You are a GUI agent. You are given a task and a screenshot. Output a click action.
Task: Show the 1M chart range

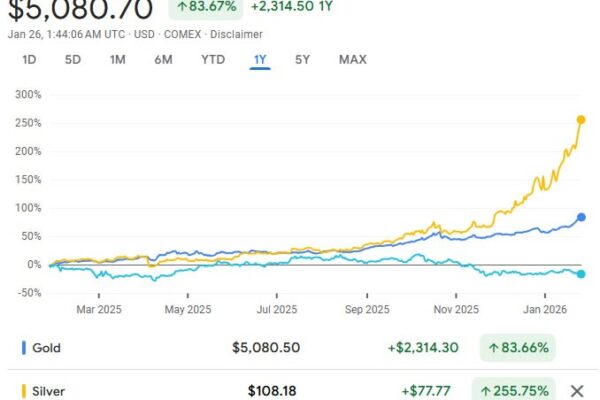117,60
